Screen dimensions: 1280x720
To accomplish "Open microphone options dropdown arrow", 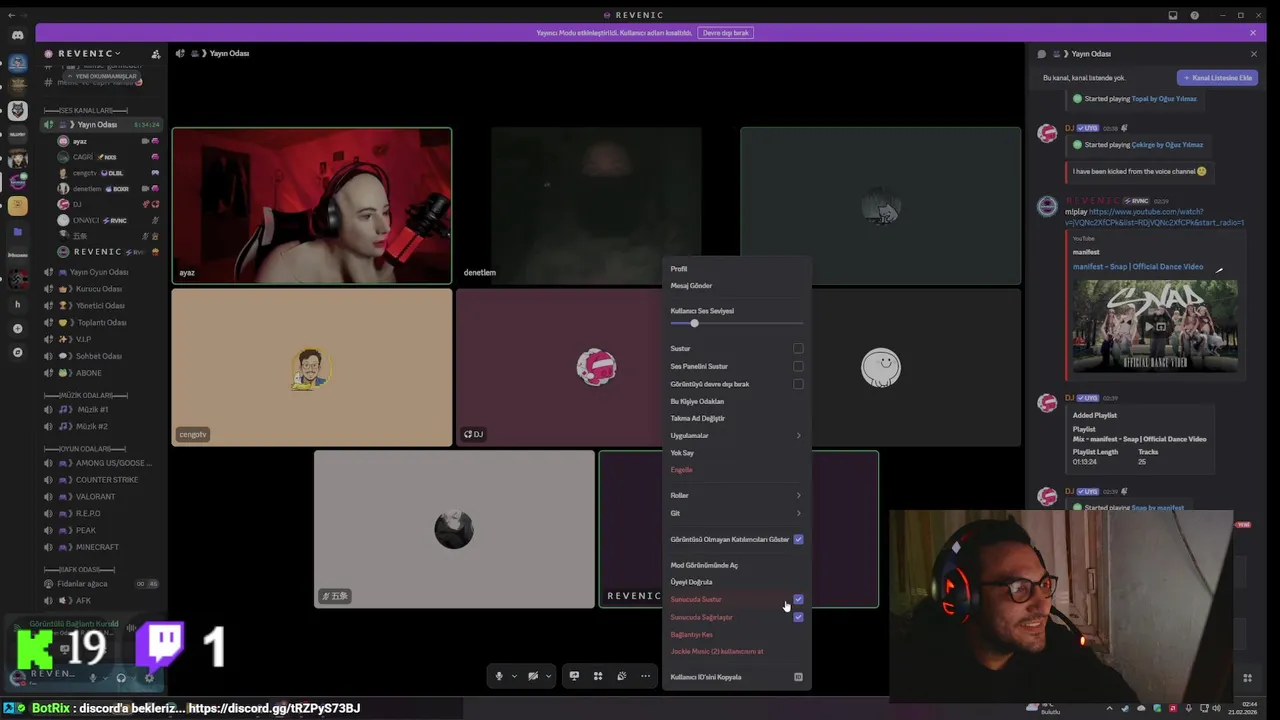I will [514, 676].
